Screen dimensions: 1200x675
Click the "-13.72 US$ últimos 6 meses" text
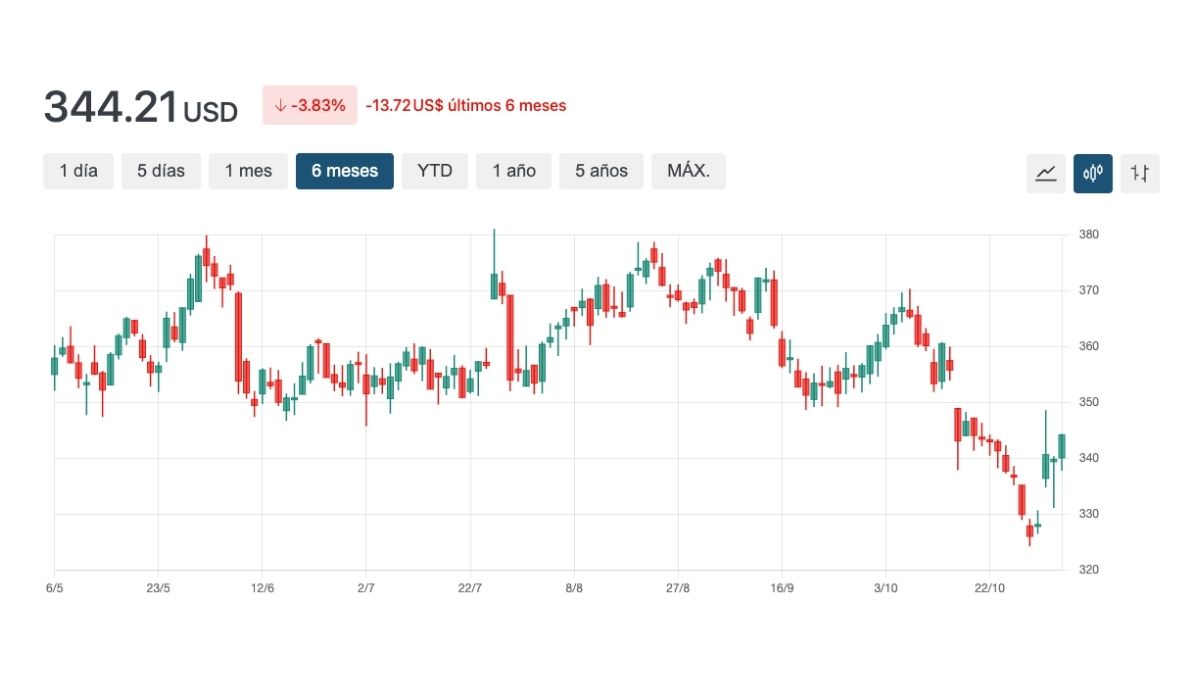(x=466, y=105)
